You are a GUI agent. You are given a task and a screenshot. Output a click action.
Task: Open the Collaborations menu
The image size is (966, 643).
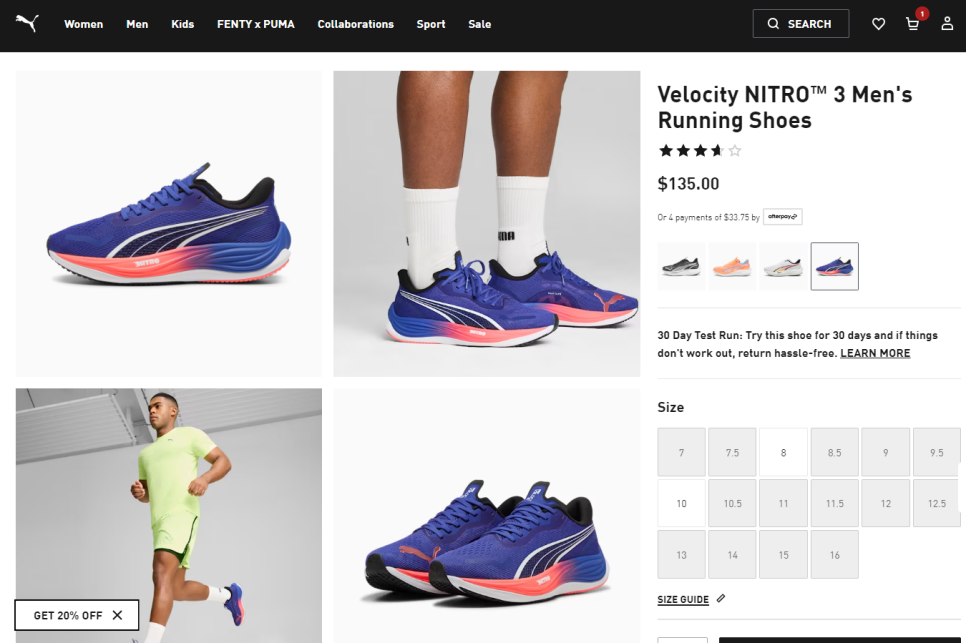click(x=355, y=24)
